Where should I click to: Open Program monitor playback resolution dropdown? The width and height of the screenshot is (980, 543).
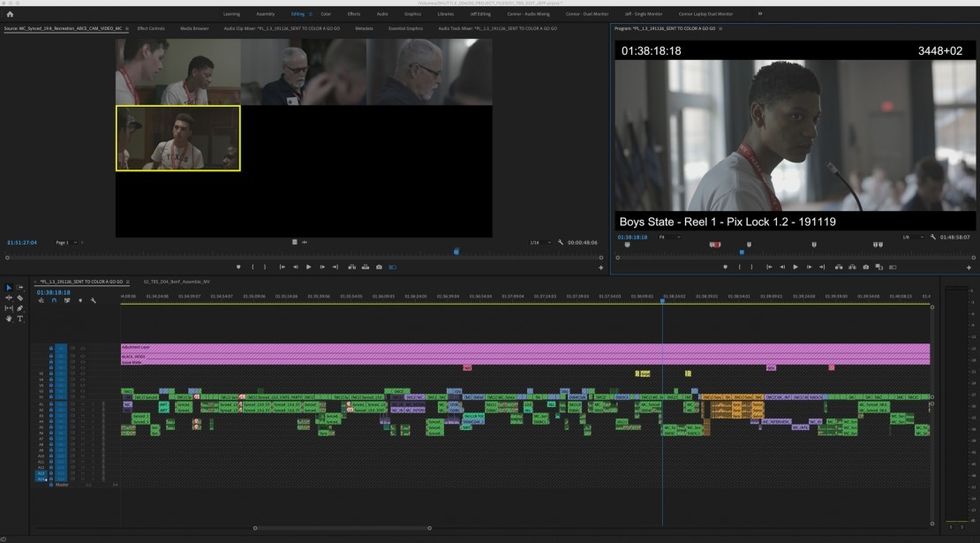(911, 237)
